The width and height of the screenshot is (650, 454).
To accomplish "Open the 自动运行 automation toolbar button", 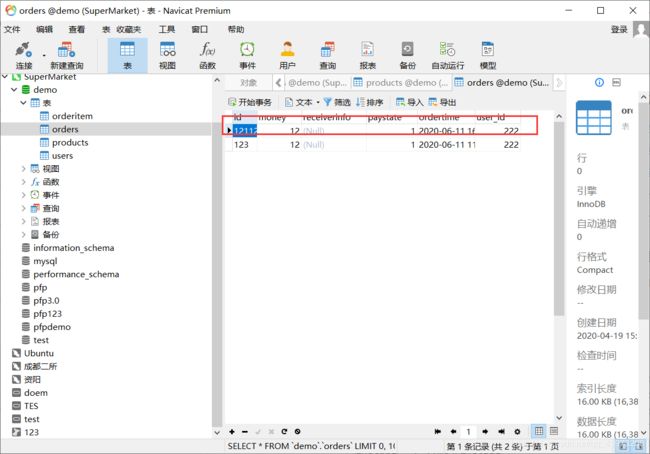I will 448,55.
